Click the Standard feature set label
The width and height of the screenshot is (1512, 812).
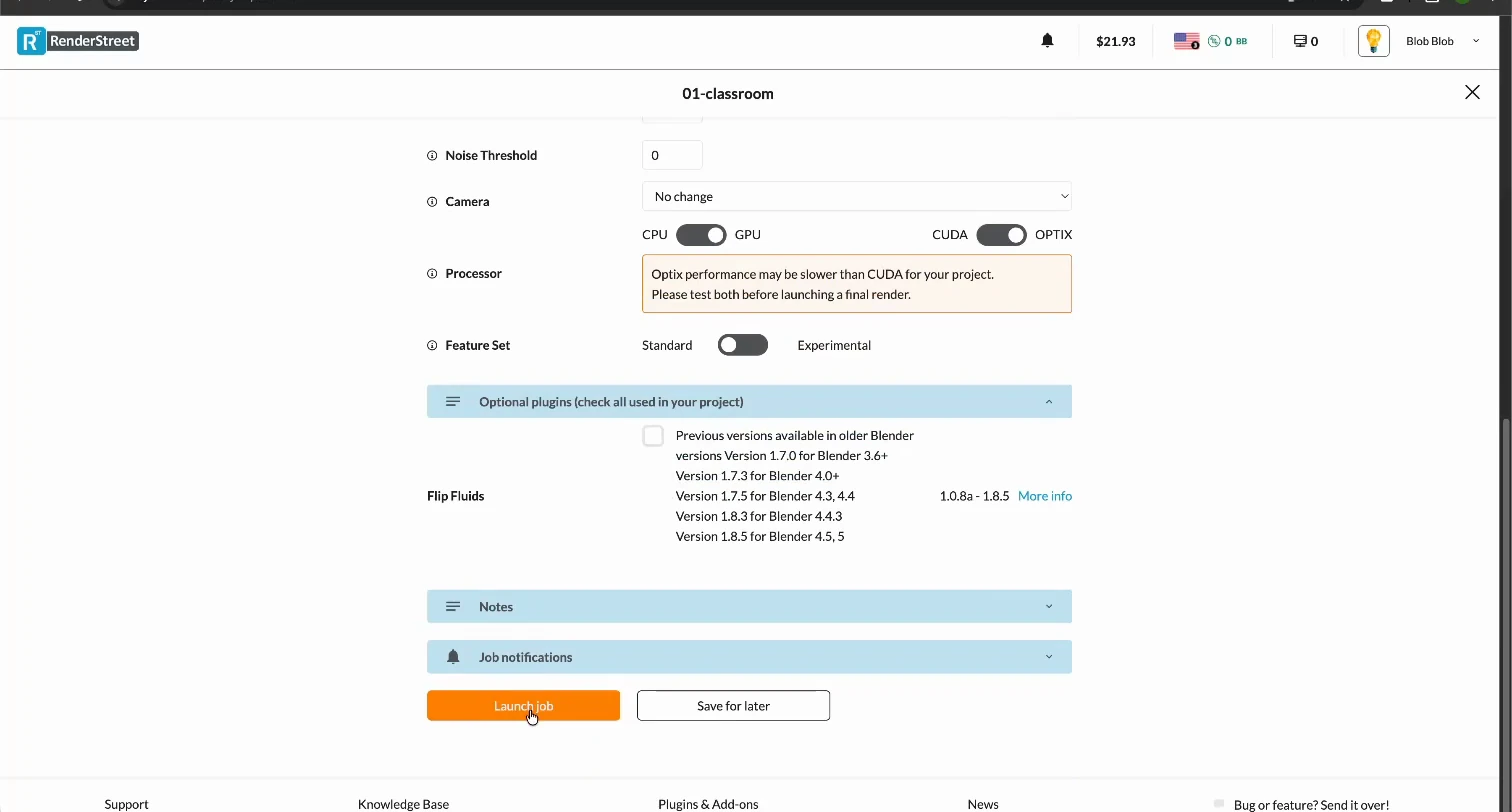click(x=667, y=345)
